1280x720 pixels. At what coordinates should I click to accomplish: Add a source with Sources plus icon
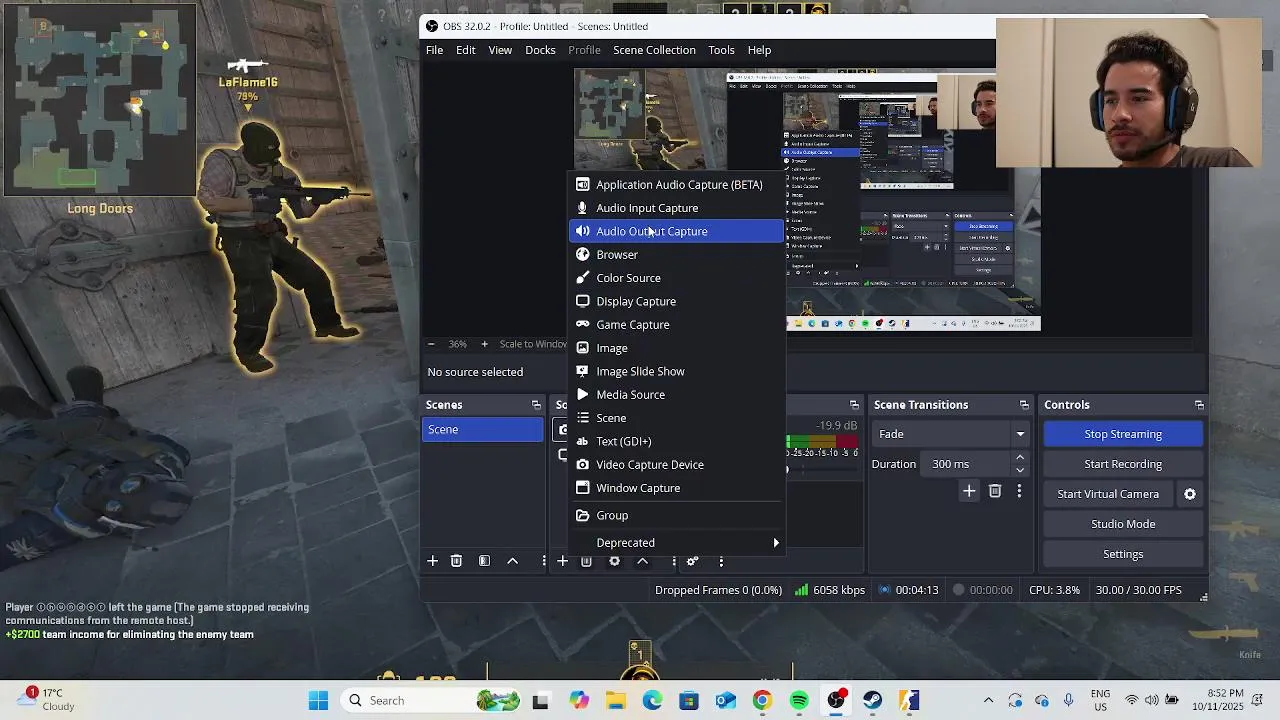click(x=562, y=561)
